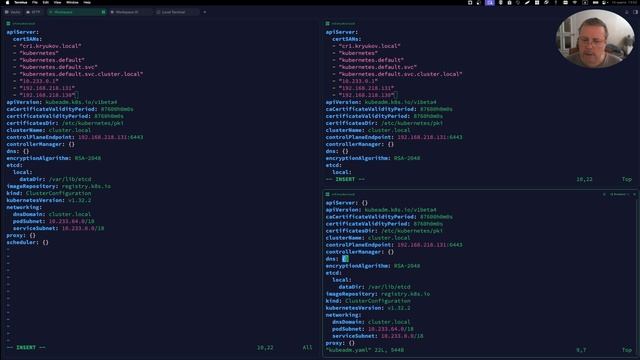Open the File menu
The width and height of the screenshot is (640, 360).
[x=35, y=2]
